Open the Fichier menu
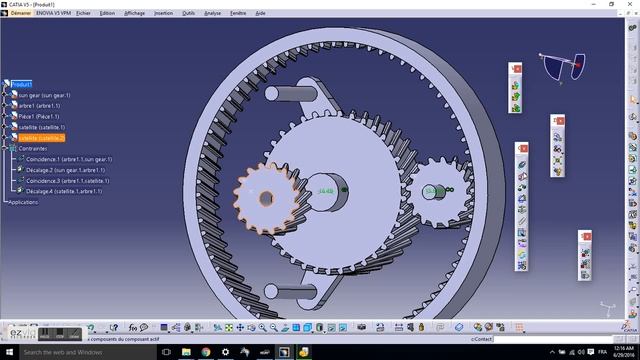Image resolution: width=640 pixels, height=360 pixels. point(83,13)
